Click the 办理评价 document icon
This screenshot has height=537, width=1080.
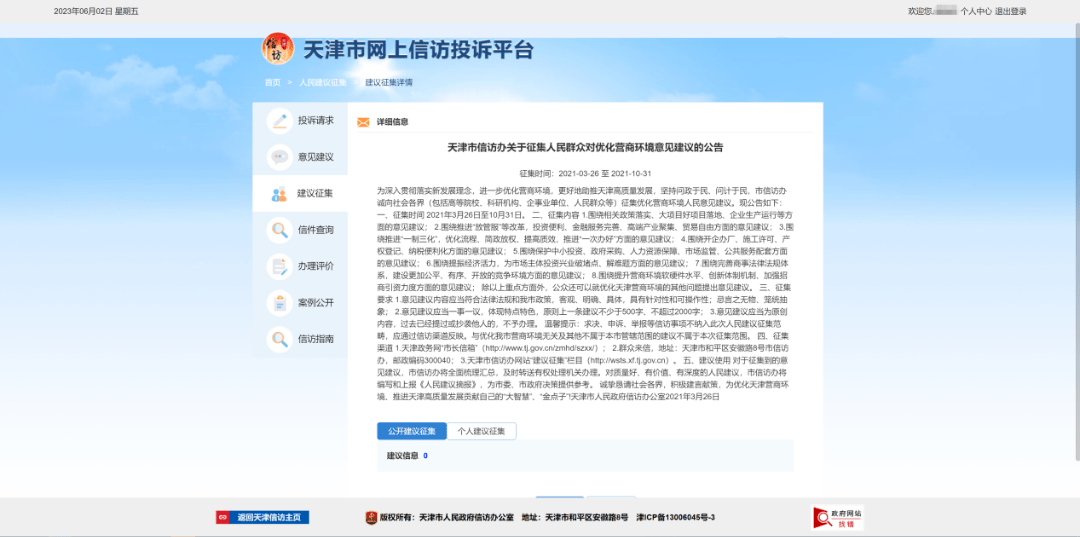pyautogui.click(x=279, y=267)
